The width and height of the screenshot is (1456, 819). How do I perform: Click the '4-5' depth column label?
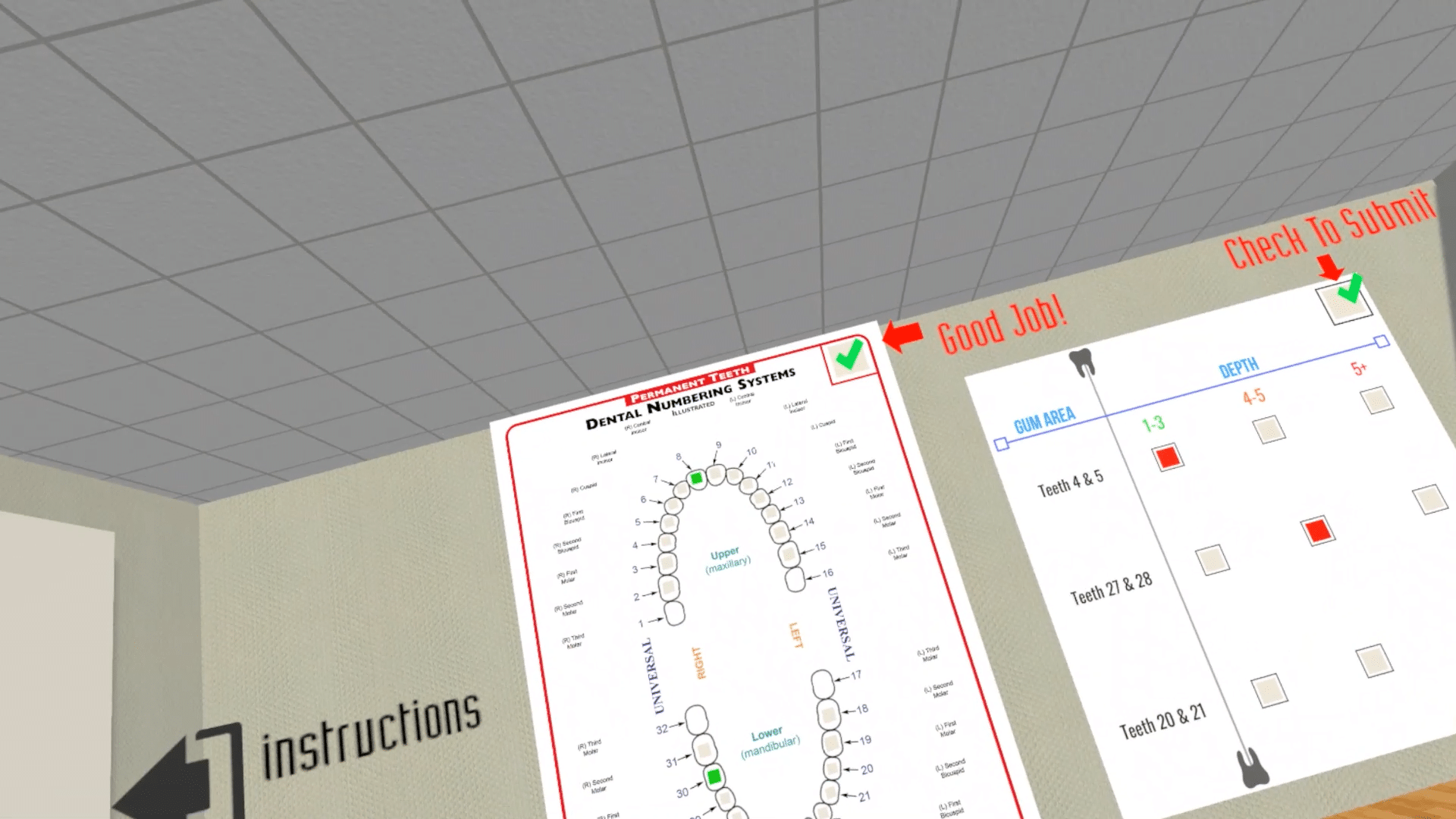click(1254, 397)
